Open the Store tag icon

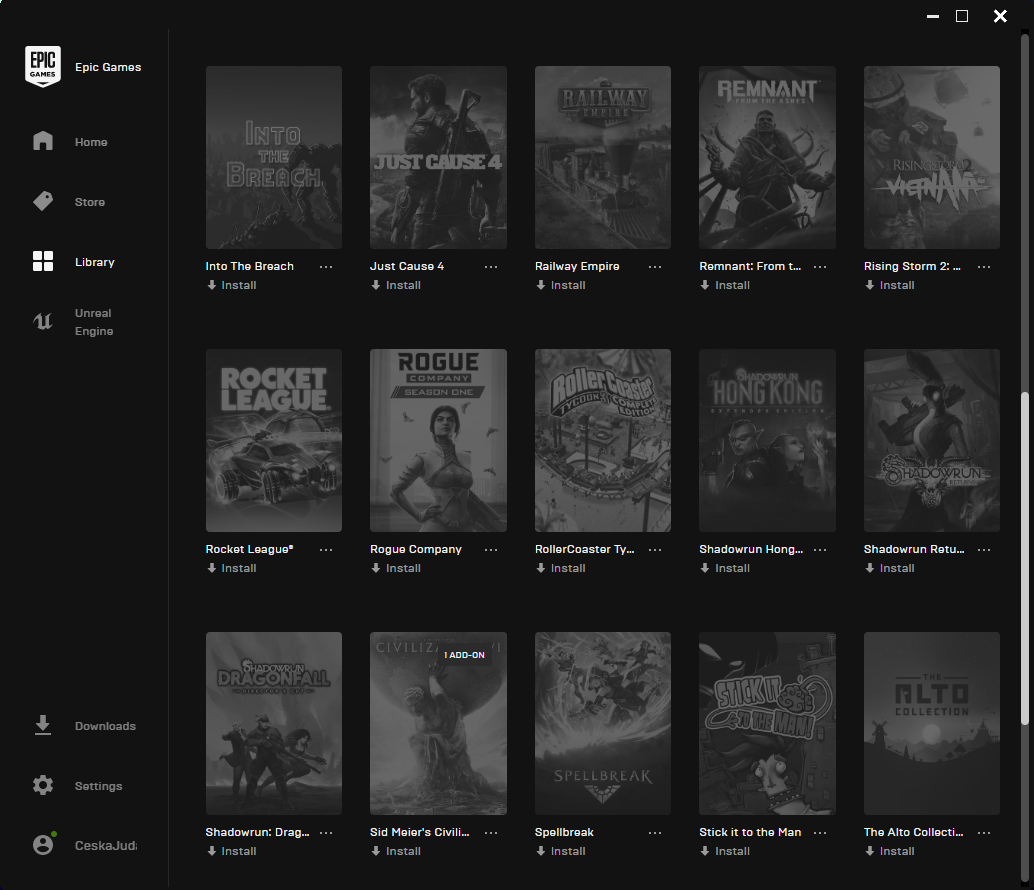(x=43, y=201)
